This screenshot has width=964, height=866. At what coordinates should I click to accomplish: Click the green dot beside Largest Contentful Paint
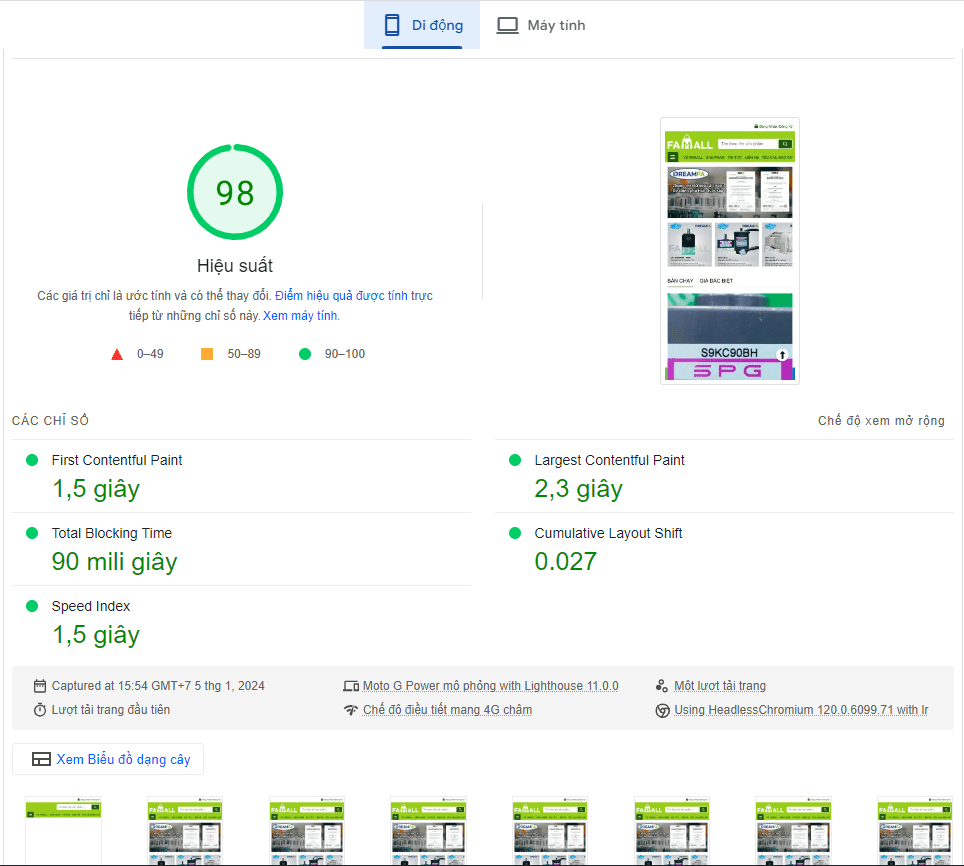pos(515,460)
